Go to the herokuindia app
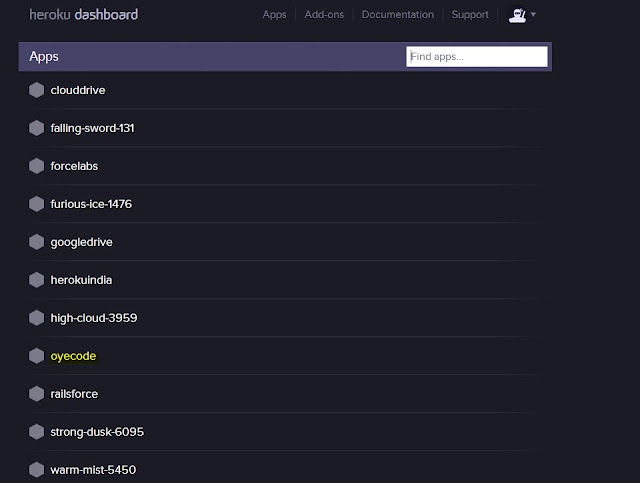 point(81,280)
